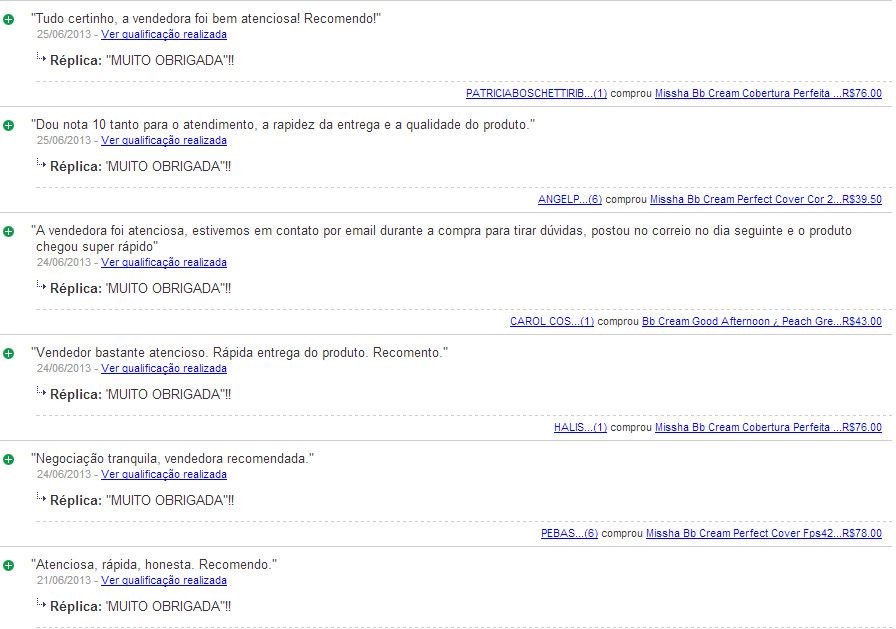Open "Ver qualificação realizada" under "Dou nota 10" review

(x=164, y=141)
